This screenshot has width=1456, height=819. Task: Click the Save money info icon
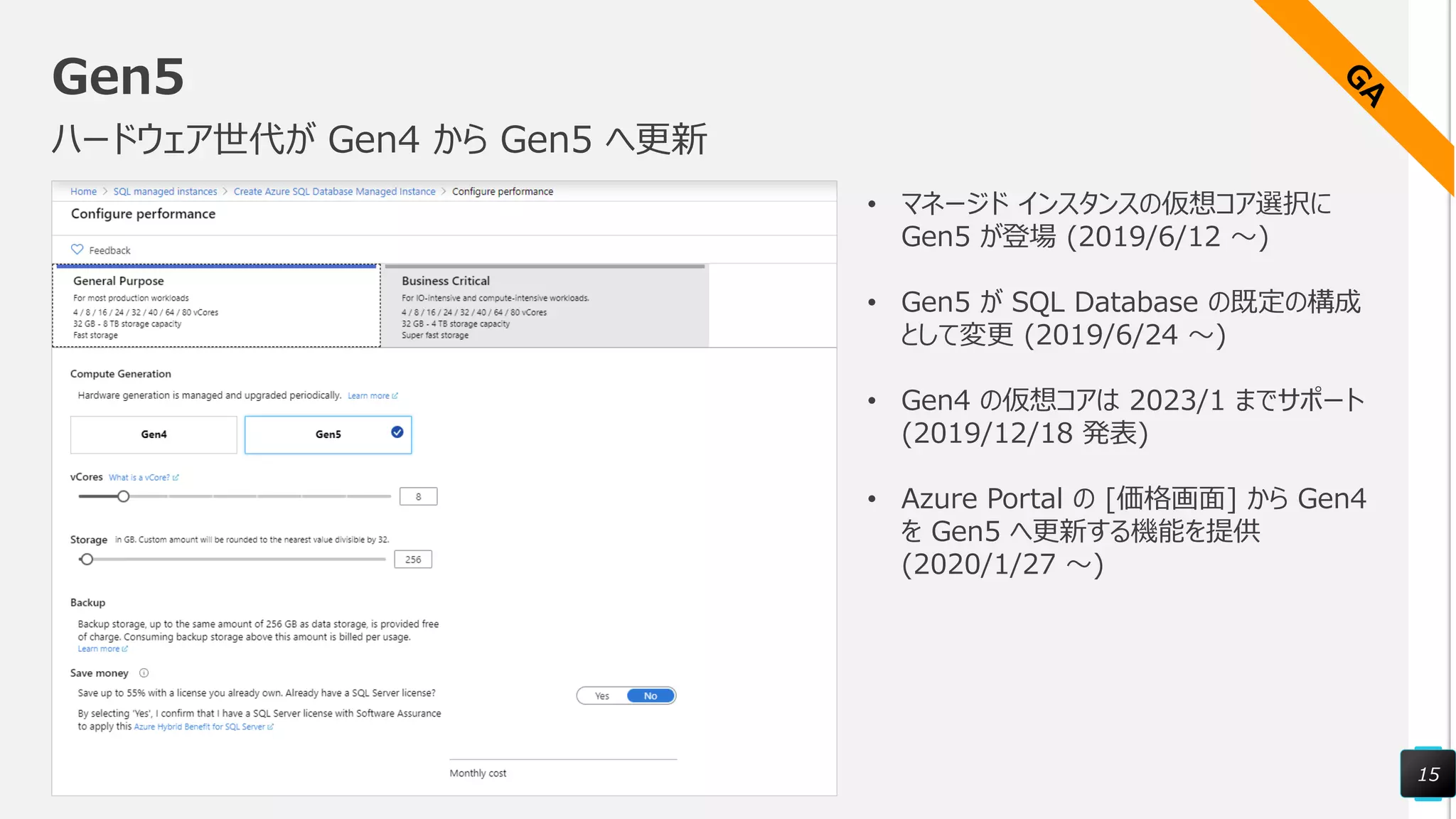(144, 673)
